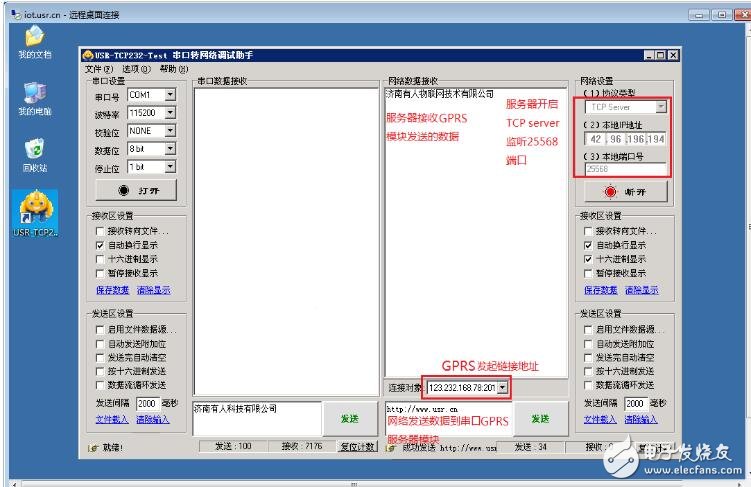Click inside 串口数据接收 display area
Screen dimensions: 751x487
point(286,242)
